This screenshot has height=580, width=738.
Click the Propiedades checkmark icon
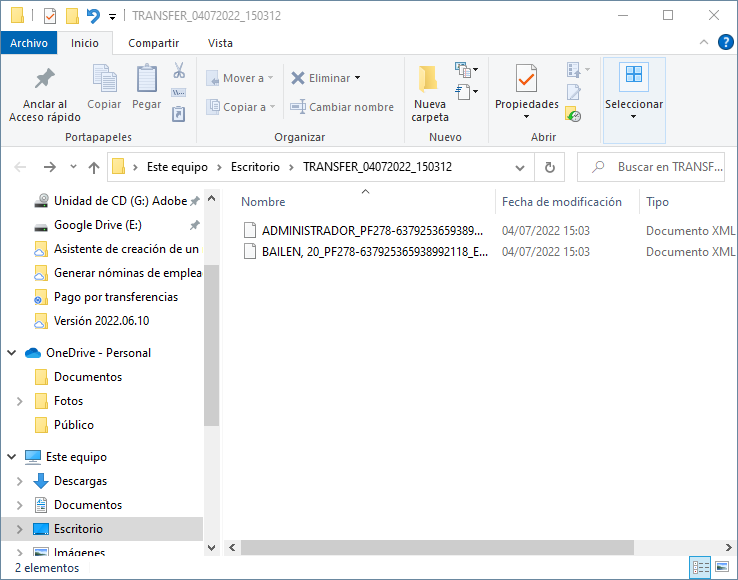527,78
